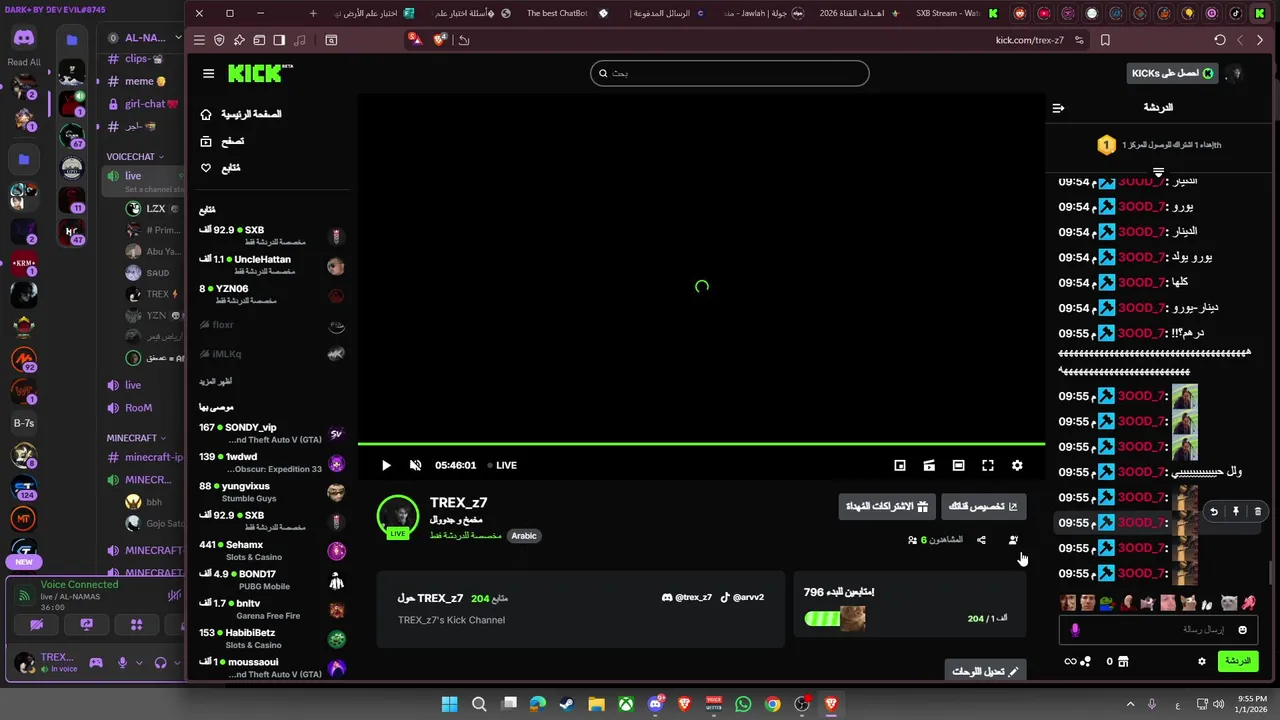Reply to the highlighted chat message
Screen dimensions: 1280x720
click(x=1214, y=511)
